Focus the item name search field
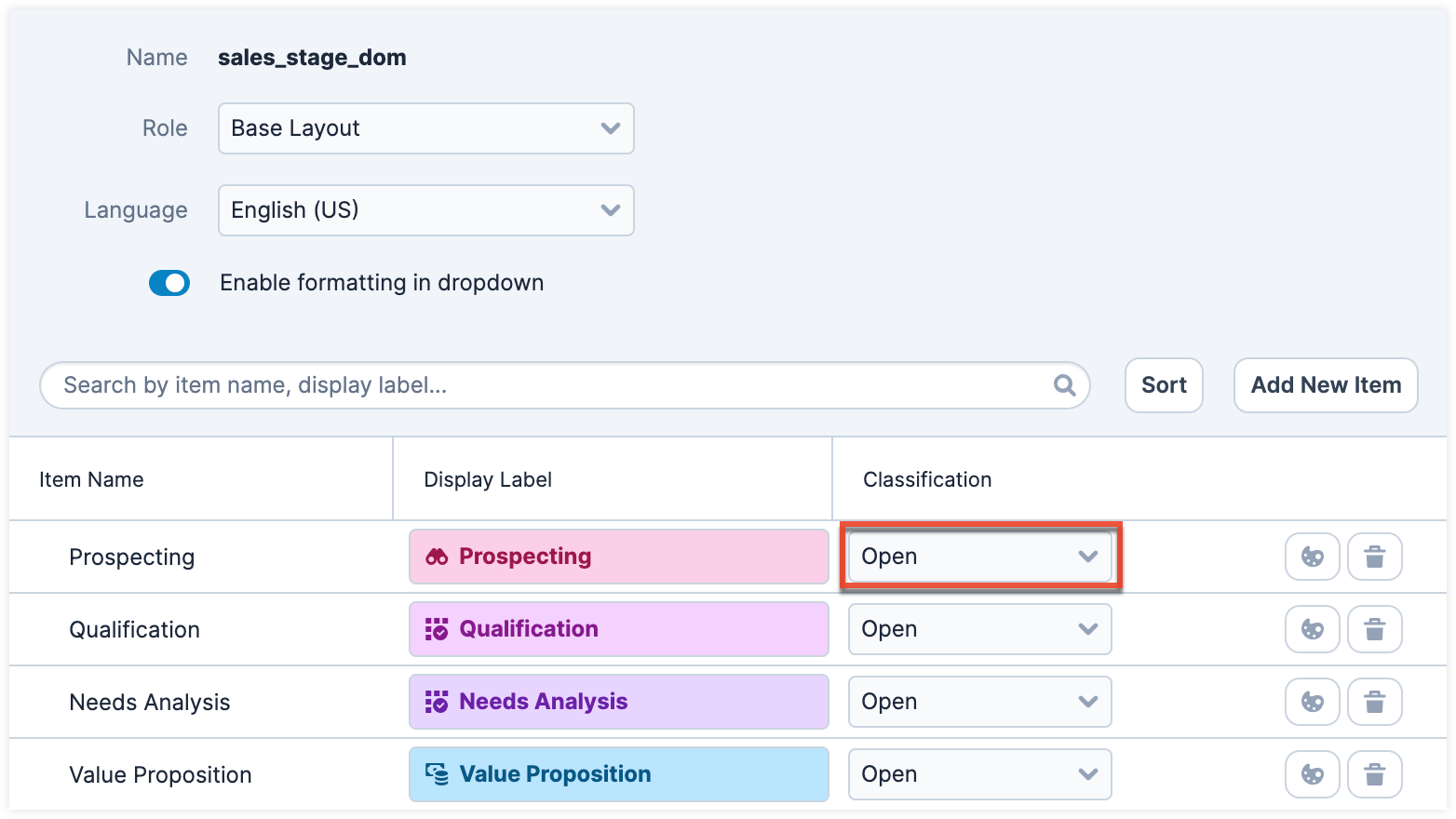Viewport: 1456px width, 819px height. (549, 385)
